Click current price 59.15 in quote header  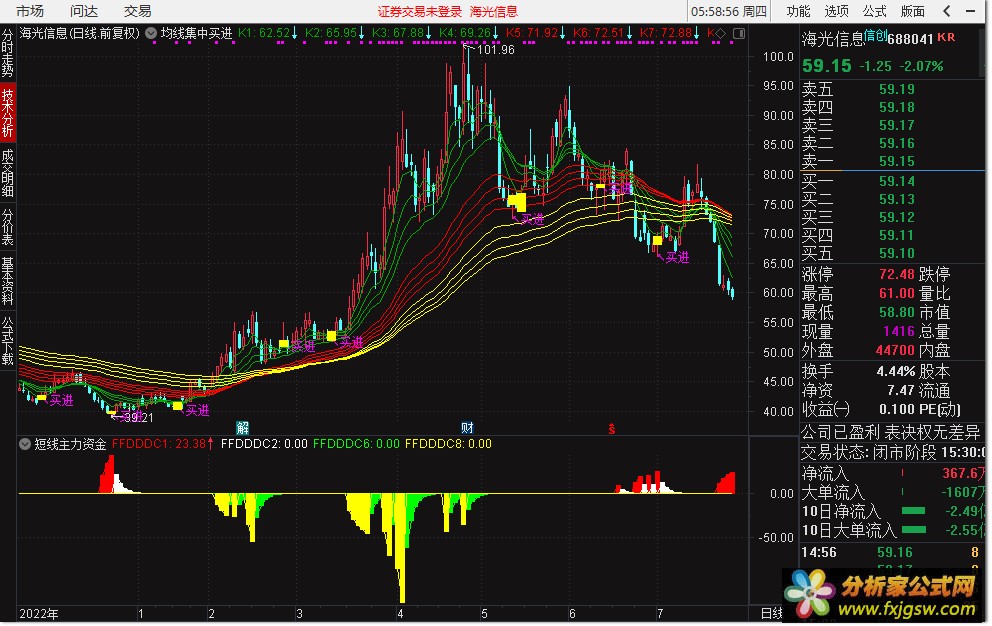[826, 66]
